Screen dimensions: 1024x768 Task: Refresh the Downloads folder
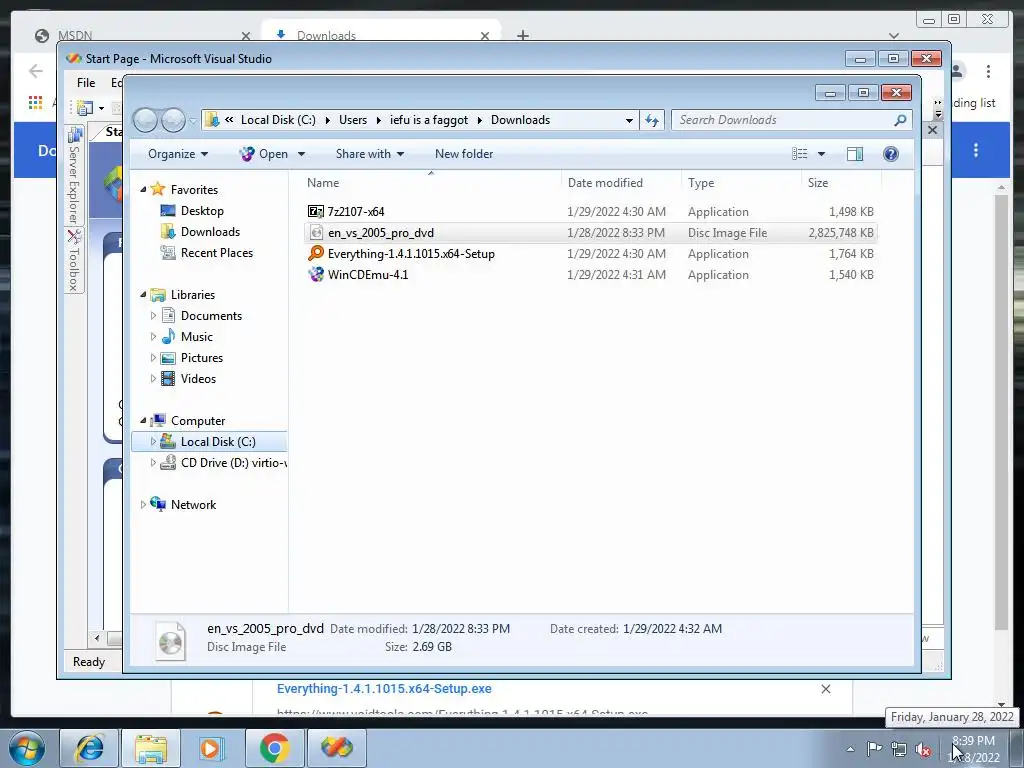coord(652,120)
